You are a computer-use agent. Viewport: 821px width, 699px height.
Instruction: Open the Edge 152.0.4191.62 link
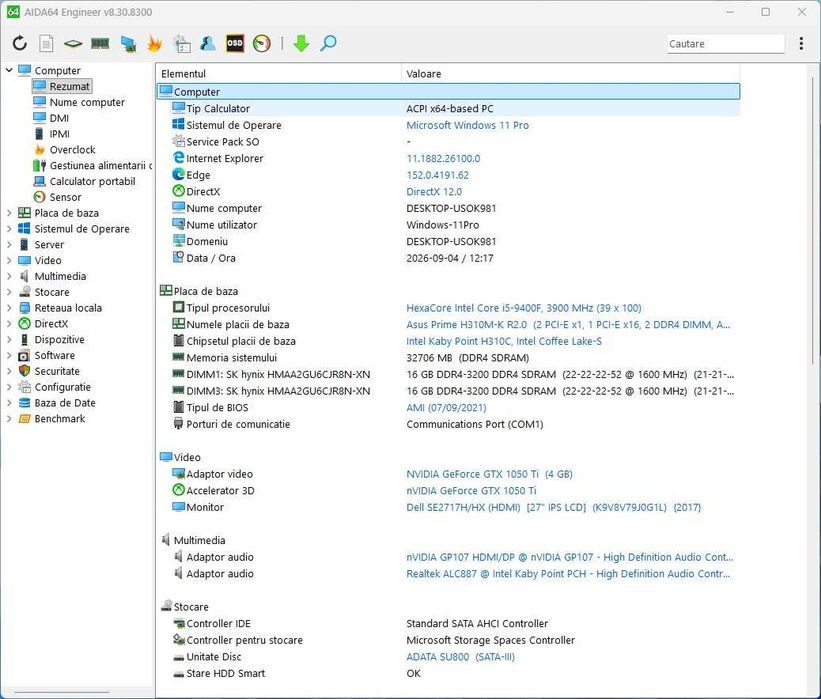pos(438,175)
